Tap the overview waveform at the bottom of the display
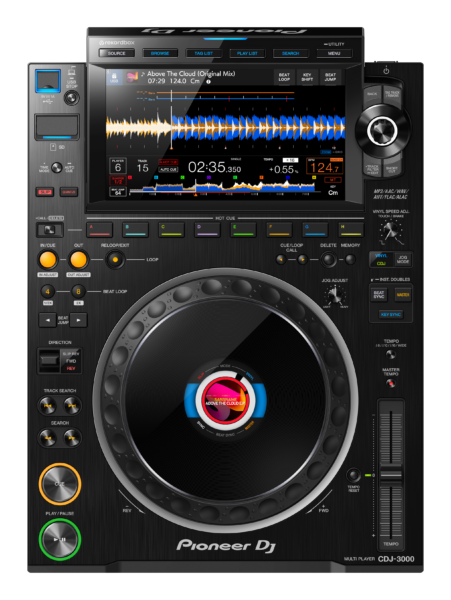Screen dimensions: 451x600 [222, 187]
